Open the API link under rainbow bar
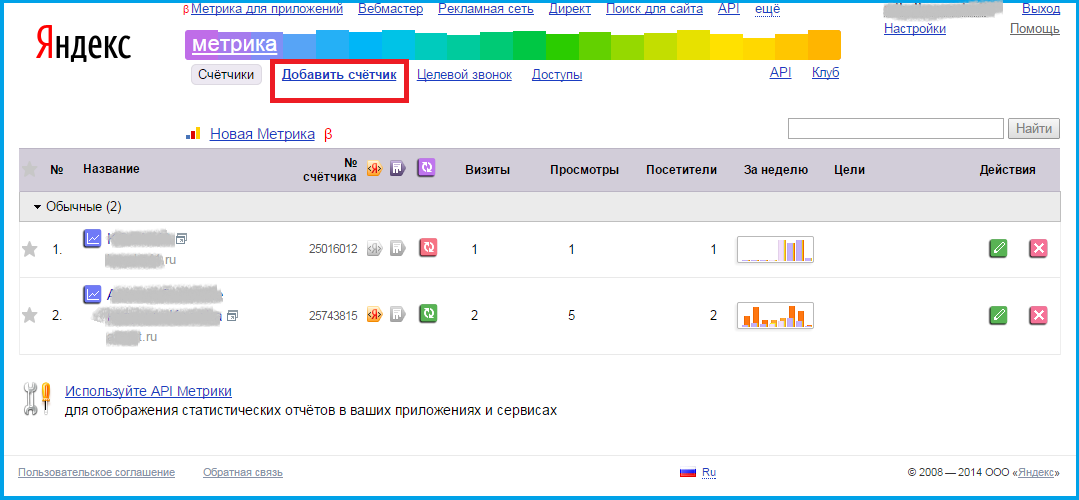Image resolution: width=1079 pixels, height=500 pixels. [780, 73]
